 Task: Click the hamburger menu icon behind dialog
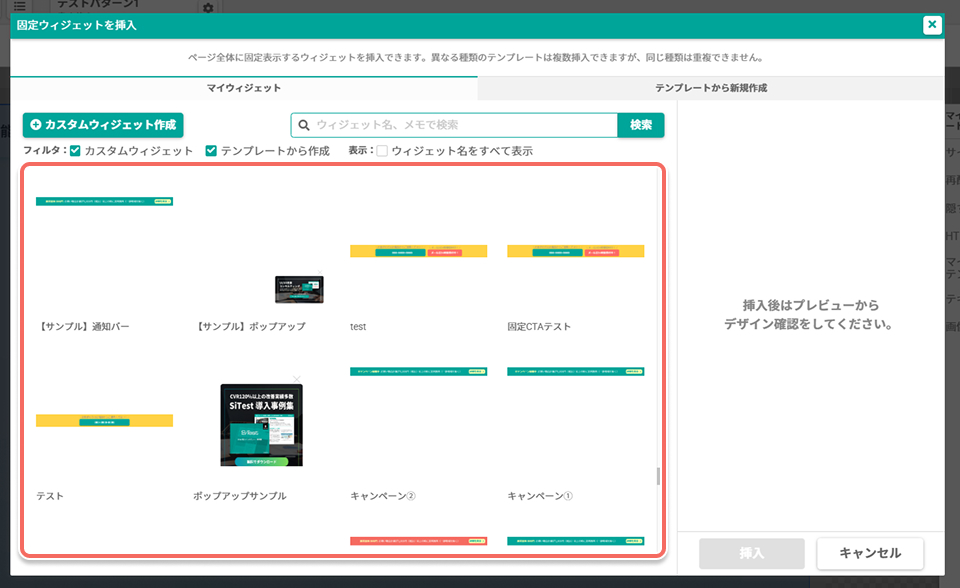coord(20,6)
